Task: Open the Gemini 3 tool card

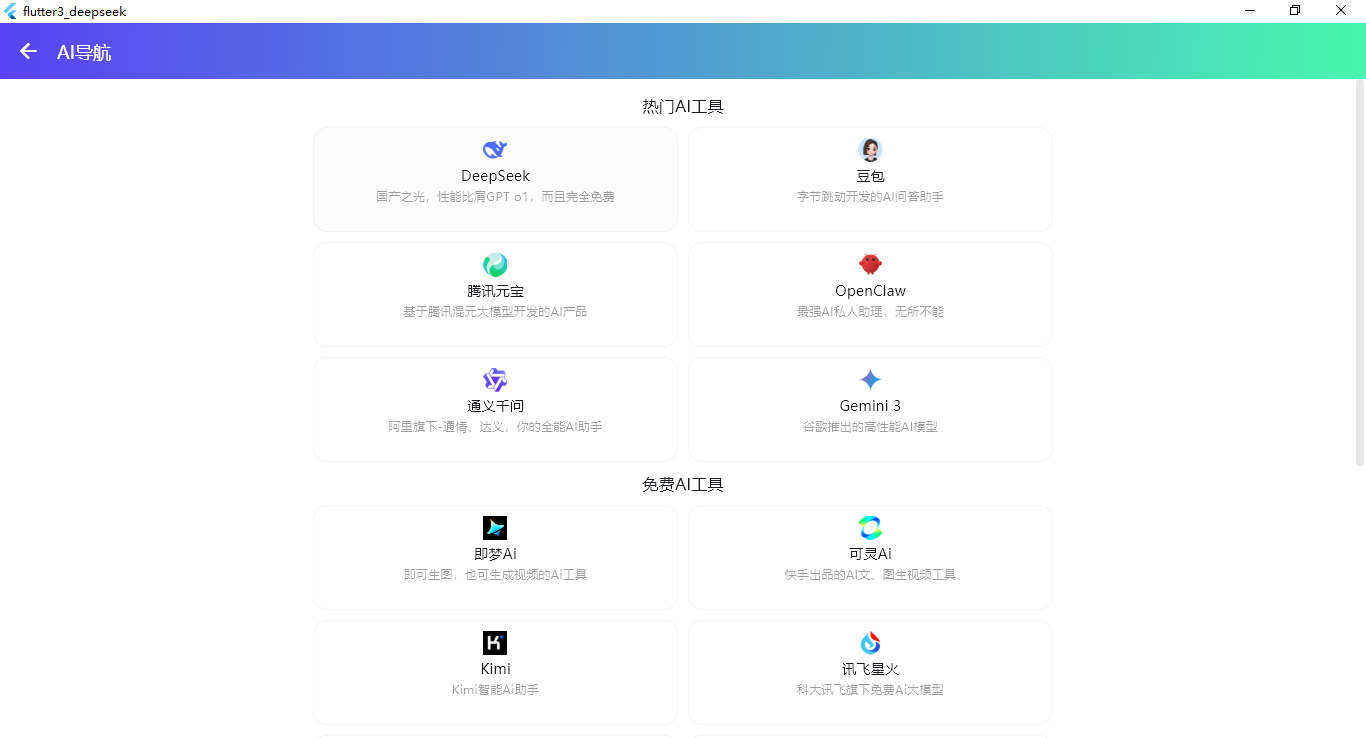Action: click(x=870, y=409)
